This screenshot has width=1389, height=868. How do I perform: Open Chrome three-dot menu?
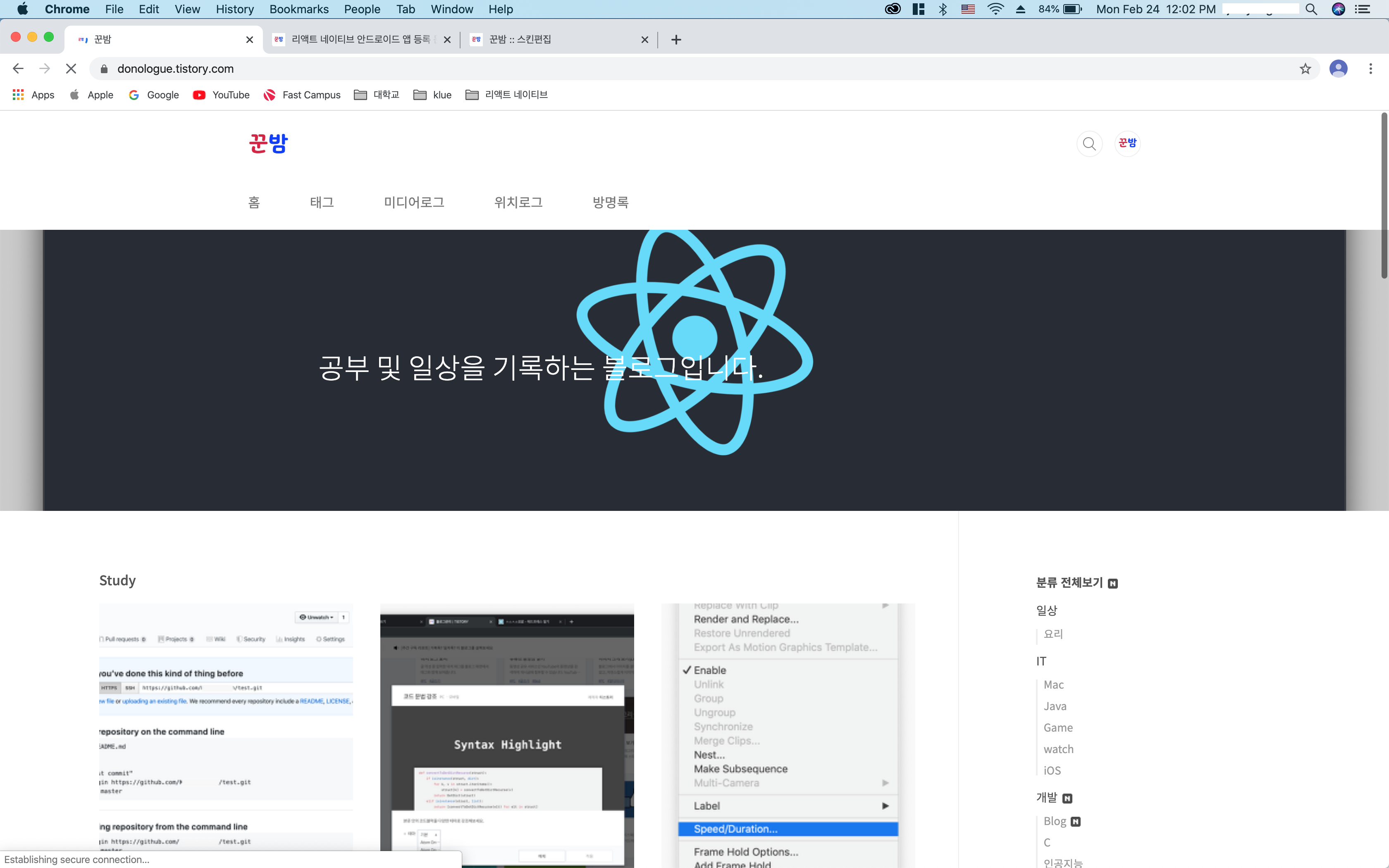coord(1371,69)
